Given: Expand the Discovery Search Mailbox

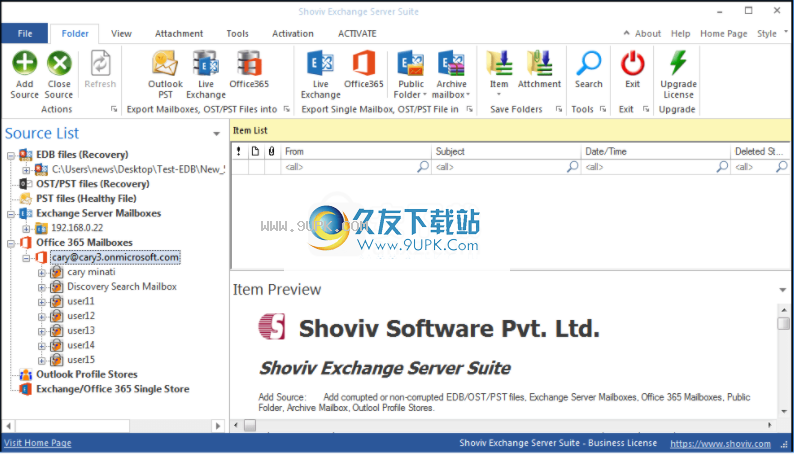Looking at the screenshot, I should tap(42, 287).
